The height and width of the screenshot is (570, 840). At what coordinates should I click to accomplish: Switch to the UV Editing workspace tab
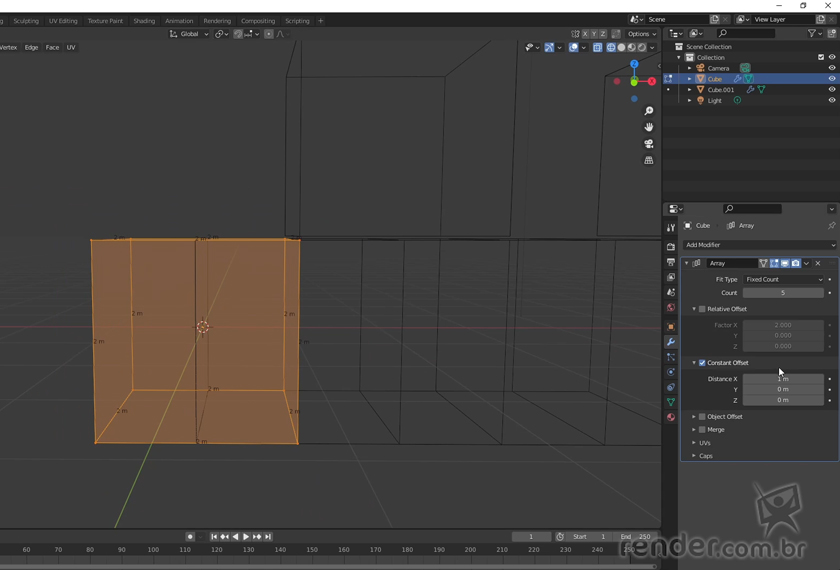63,20
